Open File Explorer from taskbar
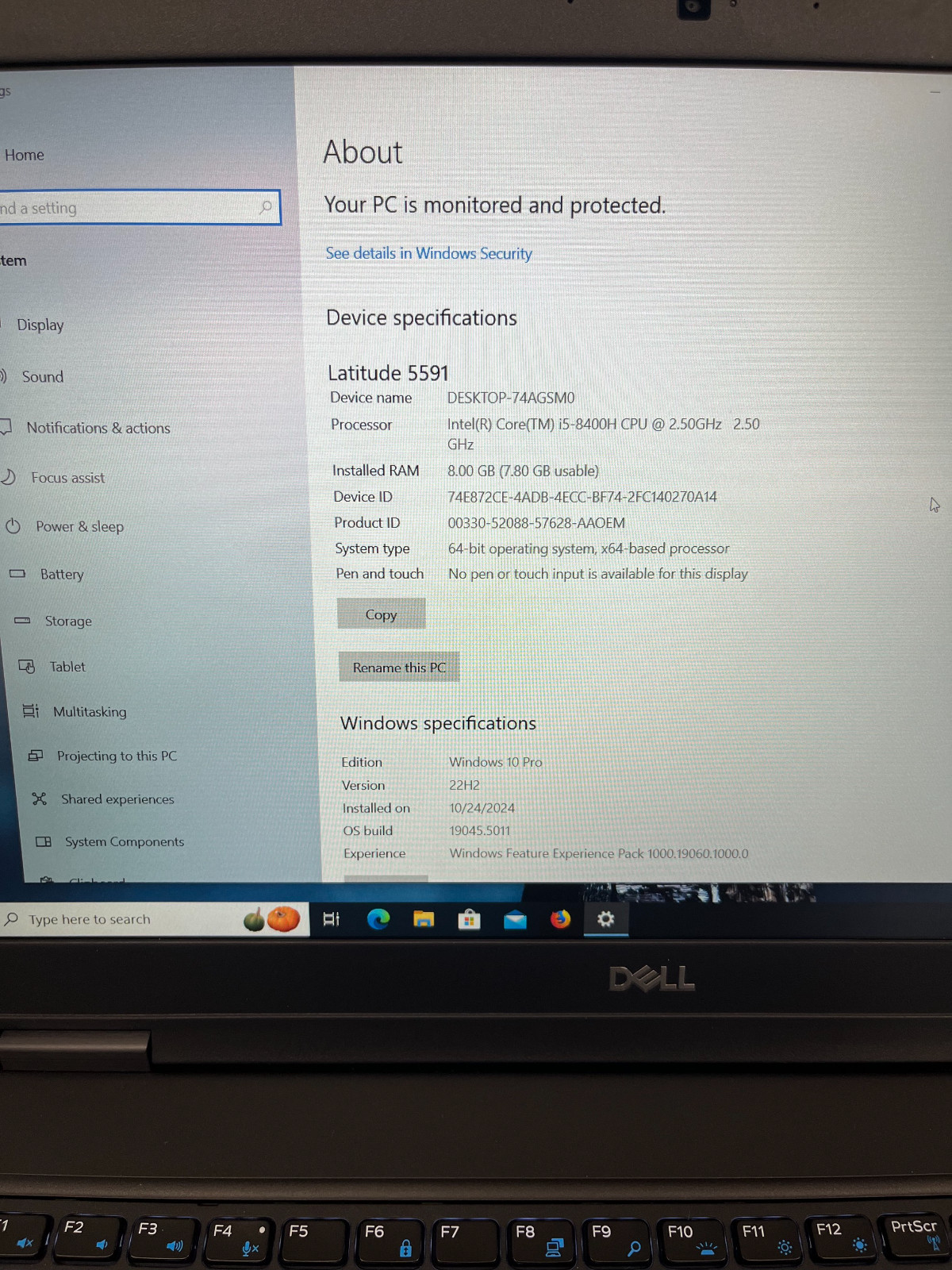Screen dimensions: 952x1270 click(424, 919)
